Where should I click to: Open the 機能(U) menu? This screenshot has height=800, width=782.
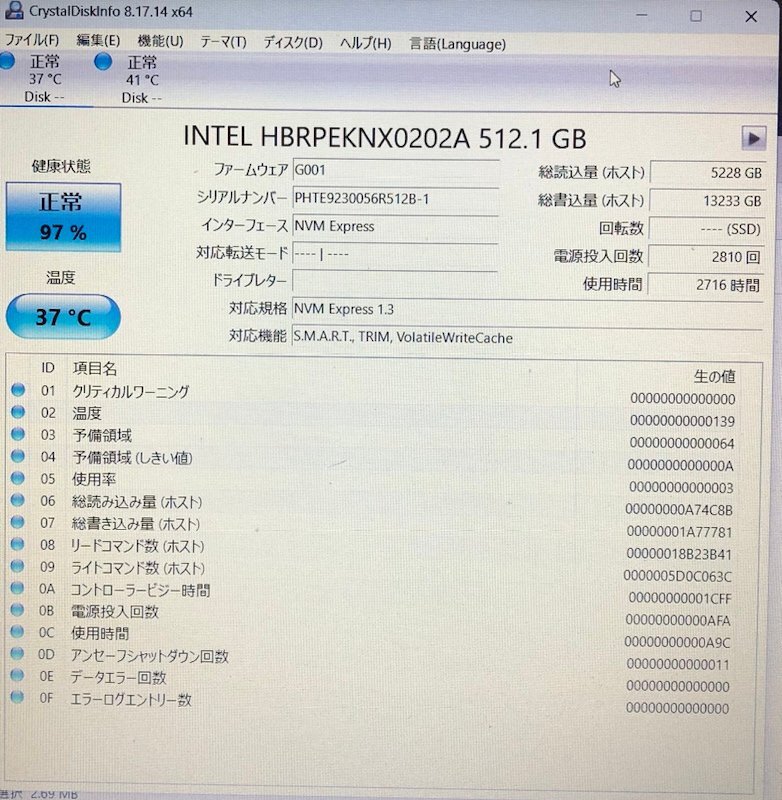161,41
